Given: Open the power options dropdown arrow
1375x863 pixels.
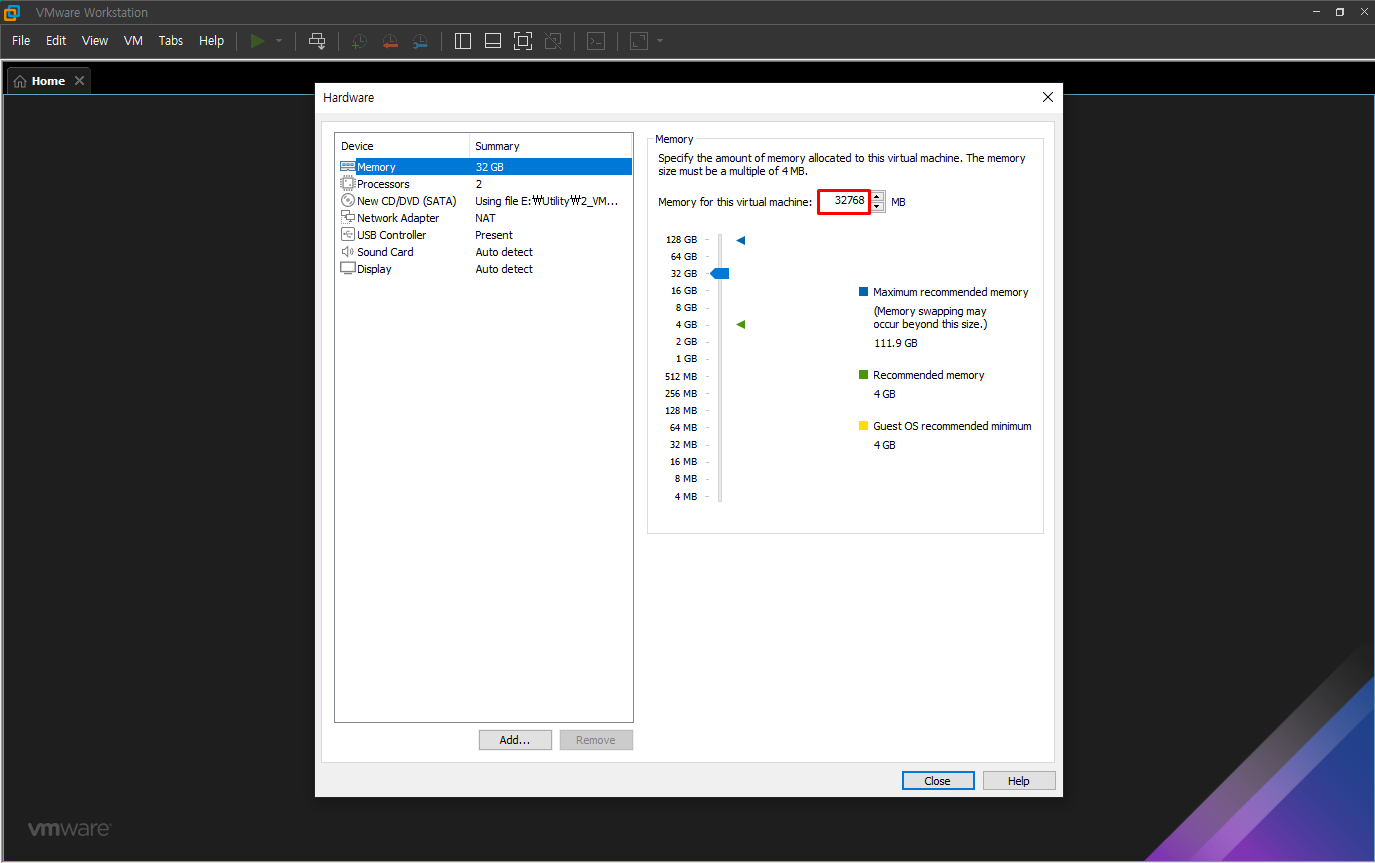Looking at the screenshot, I should 279,41.
